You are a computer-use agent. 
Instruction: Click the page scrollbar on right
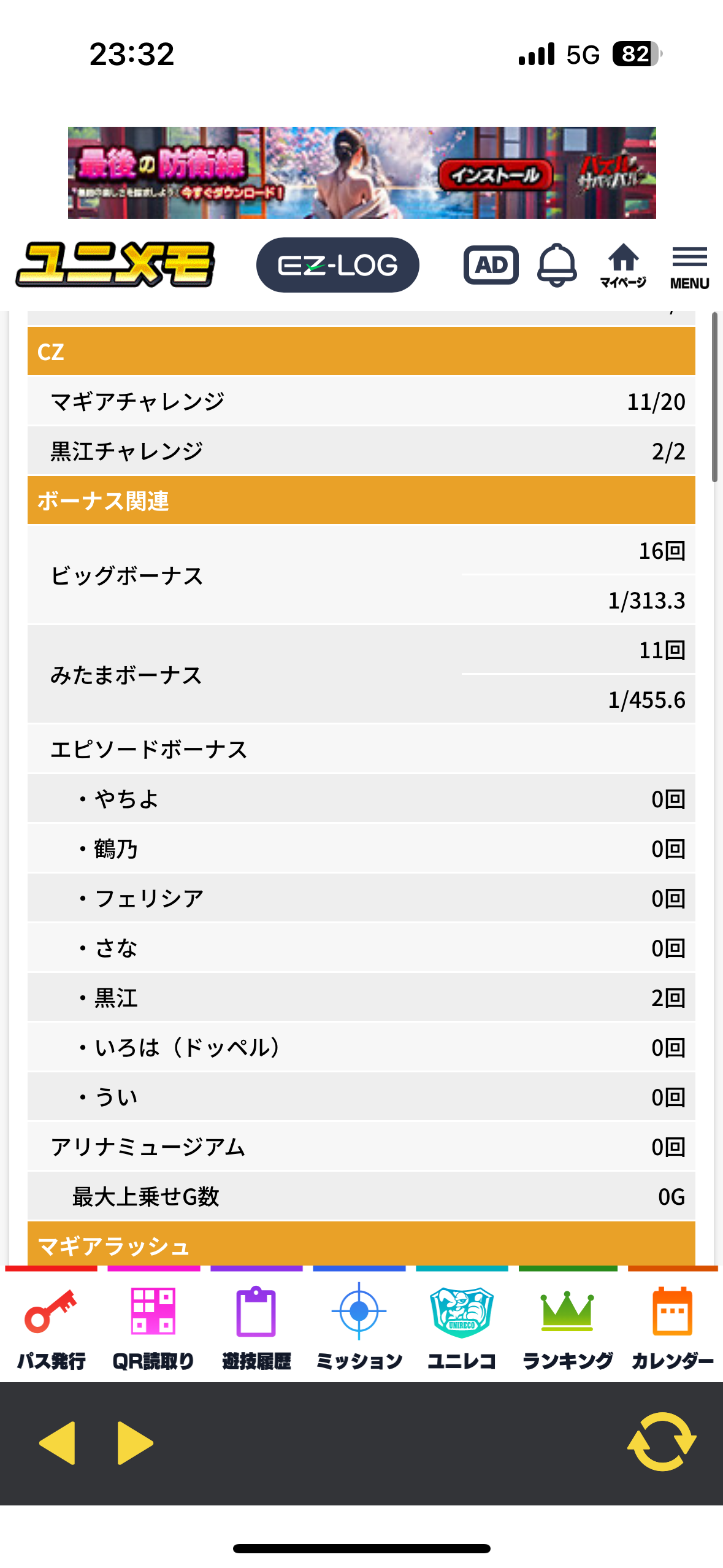[x=714, y=398]
